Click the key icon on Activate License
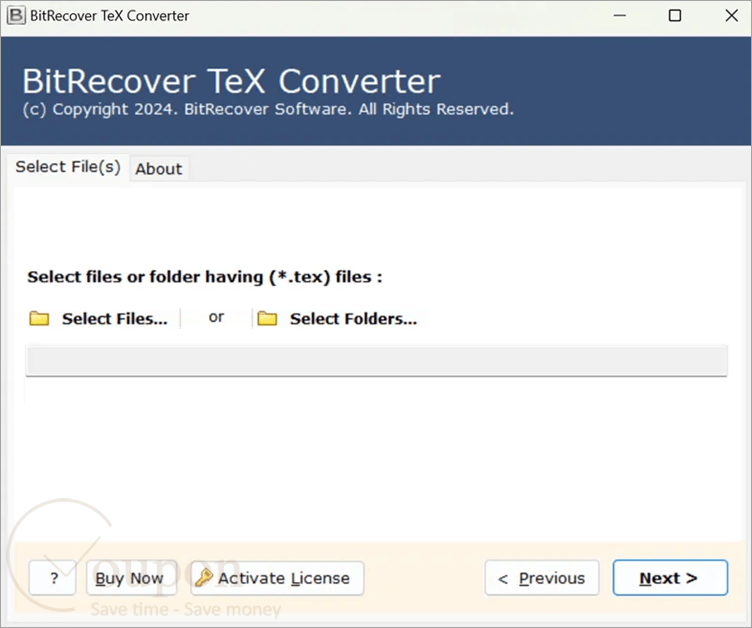The image size is (752, 628). click(x=204, y=578)
